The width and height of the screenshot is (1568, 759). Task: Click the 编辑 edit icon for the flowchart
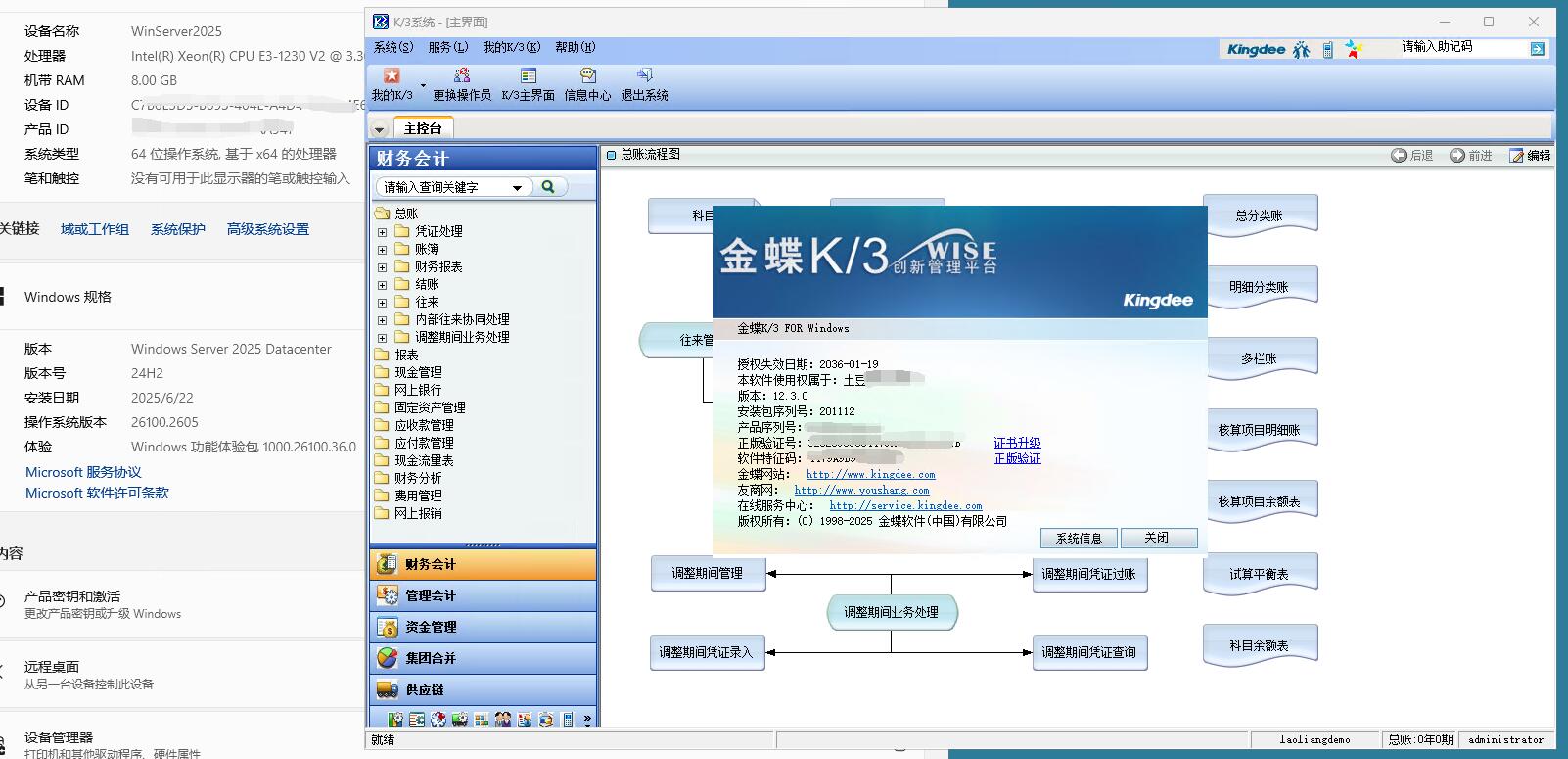click(1516, 155)
